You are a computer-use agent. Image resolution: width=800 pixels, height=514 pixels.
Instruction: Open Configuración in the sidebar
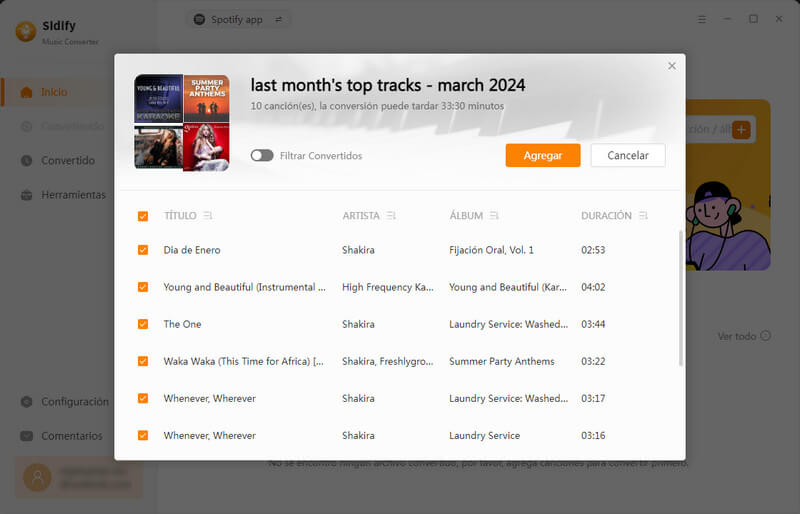(75, 402)
